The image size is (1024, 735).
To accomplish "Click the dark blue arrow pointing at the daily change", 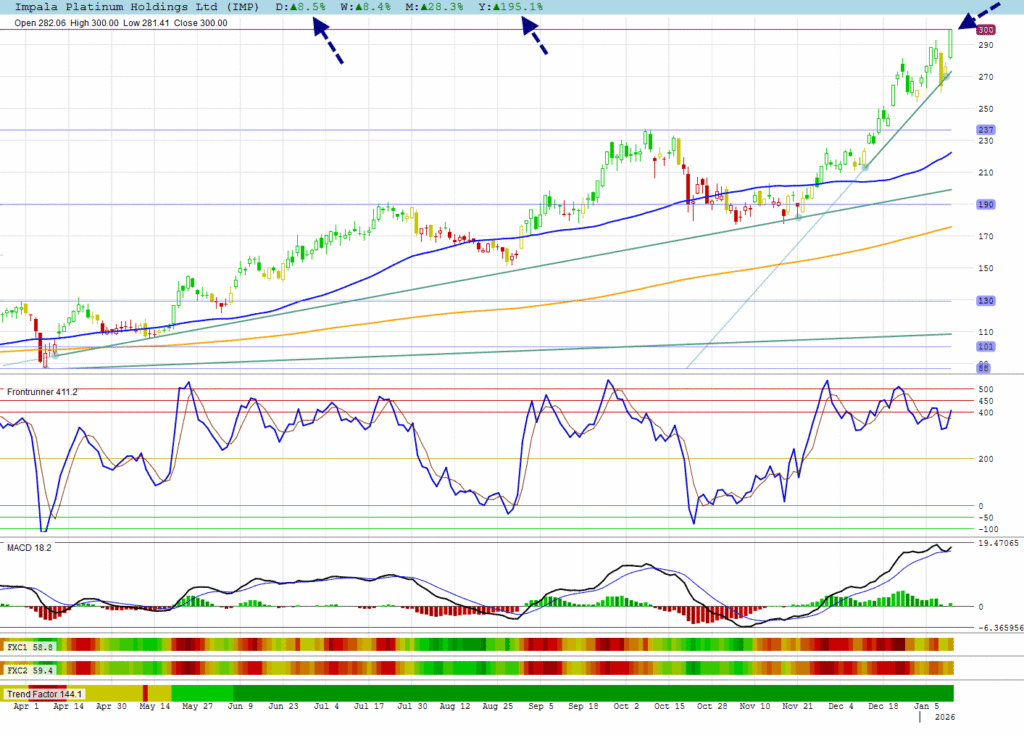I will [x=328, y=41].
